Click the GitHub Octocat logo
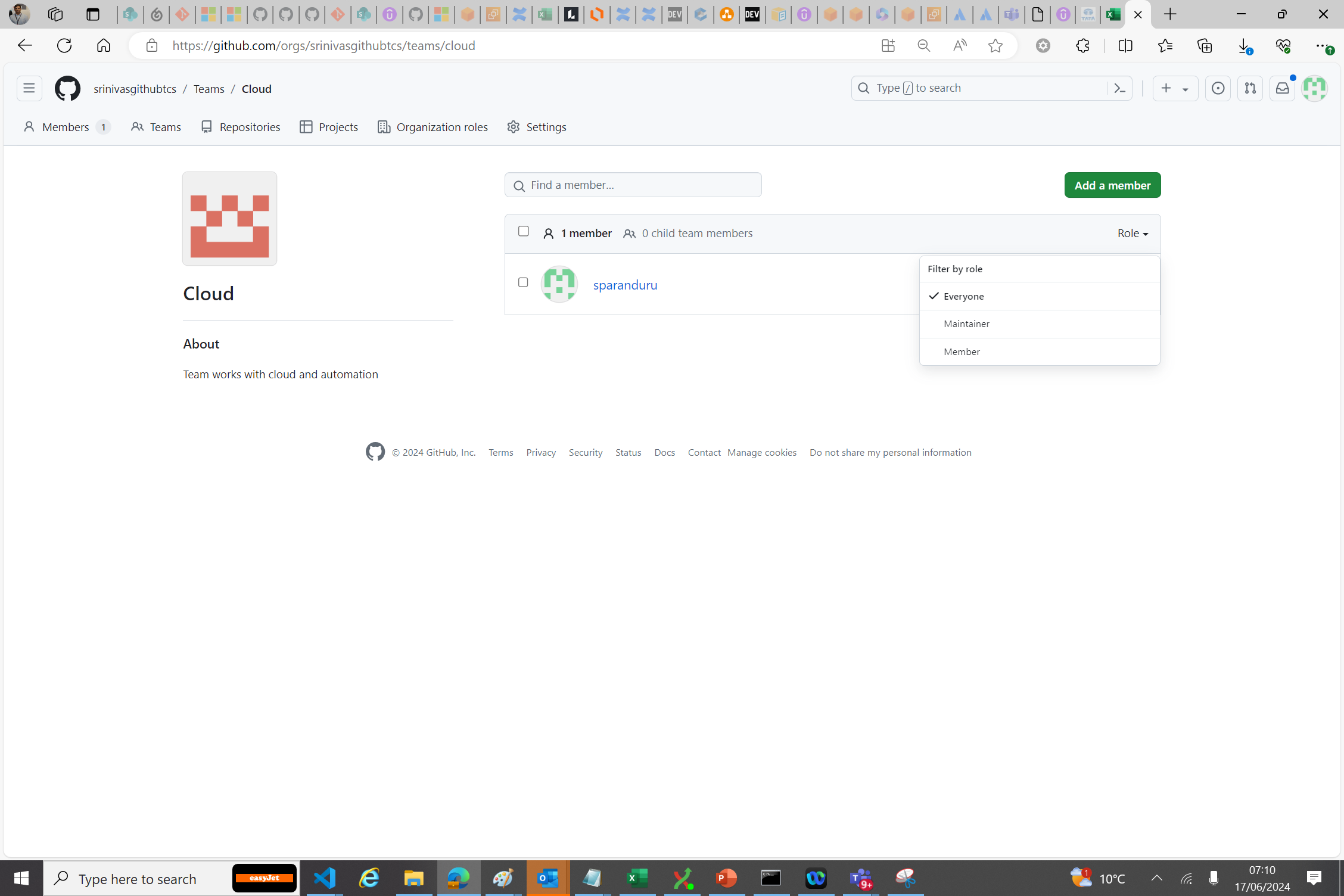Image resolution: width=1344 pixels, height=896 pixels. (x=67, y=88)
